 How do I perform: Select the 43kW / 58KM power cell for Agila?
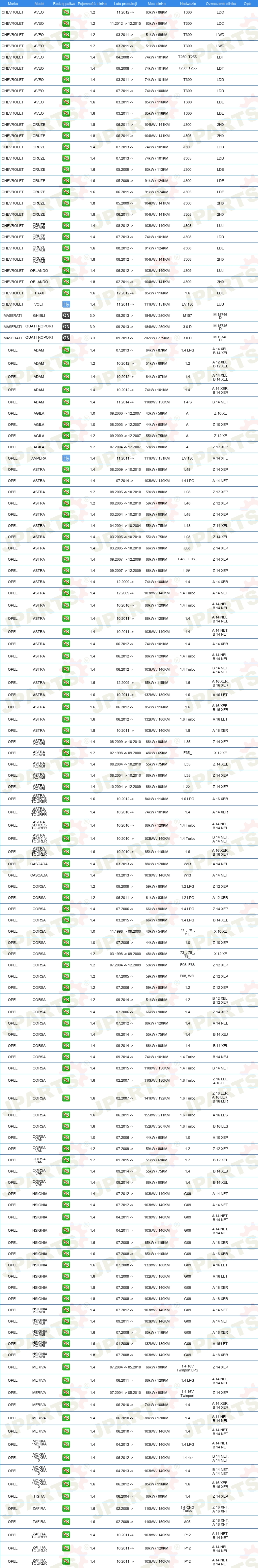pos(156,413)
